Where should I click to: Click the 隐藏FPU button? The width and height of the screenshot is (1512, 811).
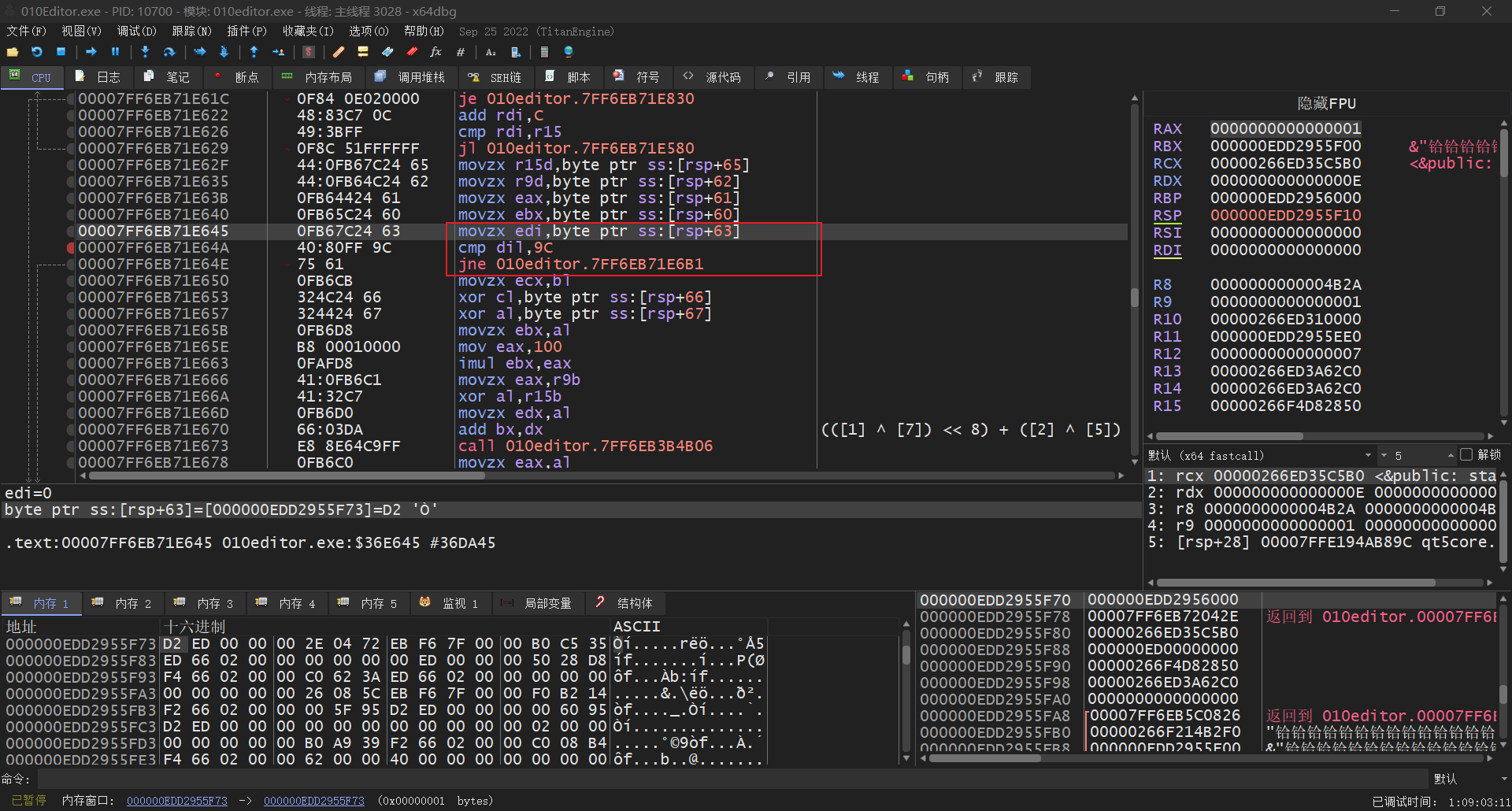(x=1326, y=104)
